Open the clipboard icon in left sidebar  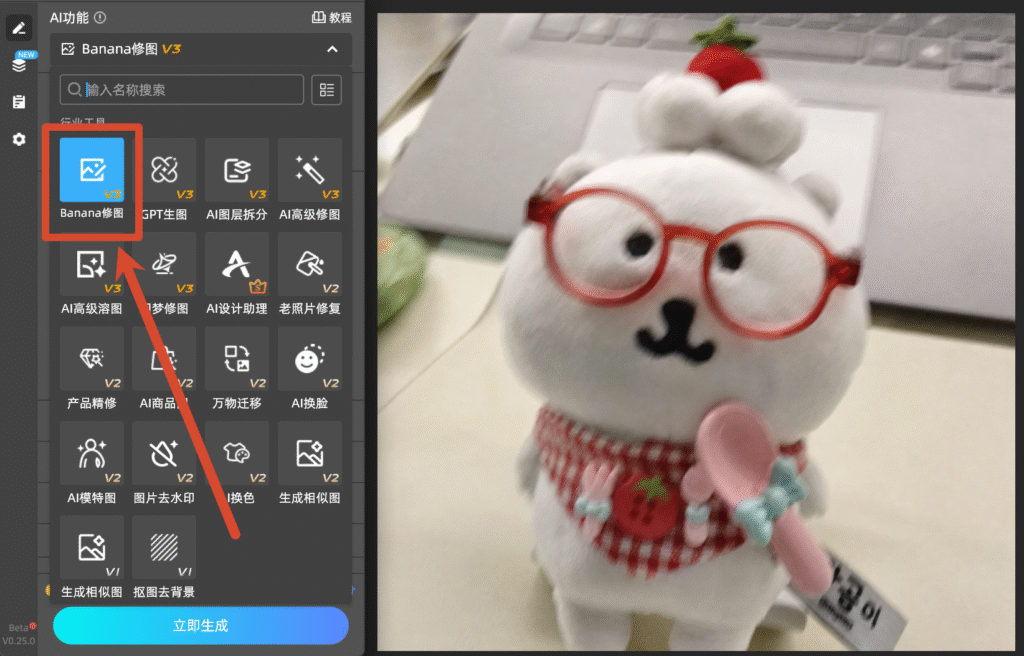tap(19, 102)
